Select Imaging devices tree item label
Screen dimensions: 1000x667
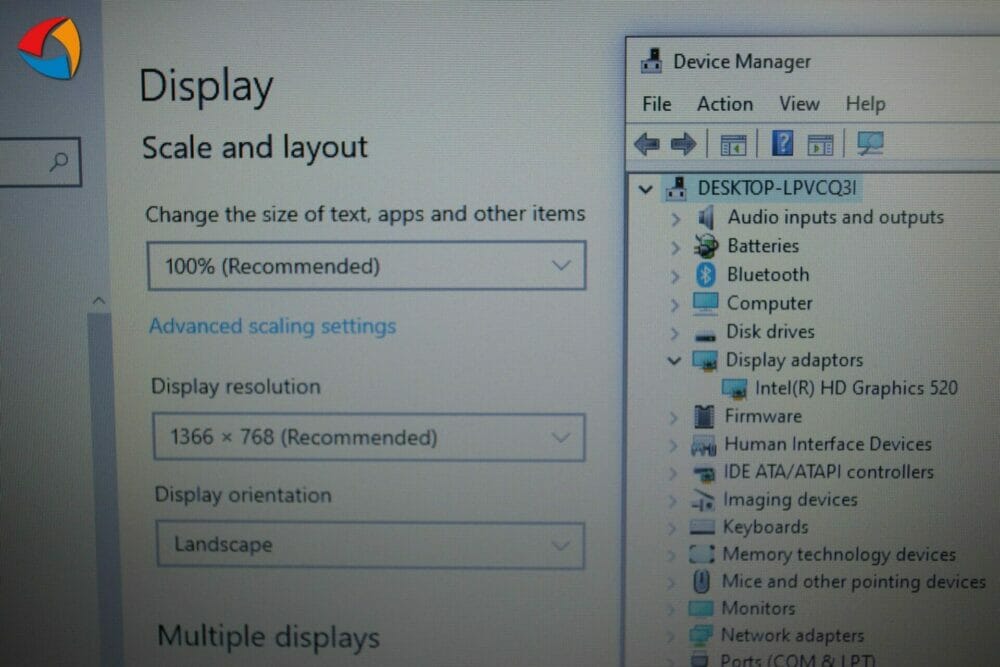[790, 499]
